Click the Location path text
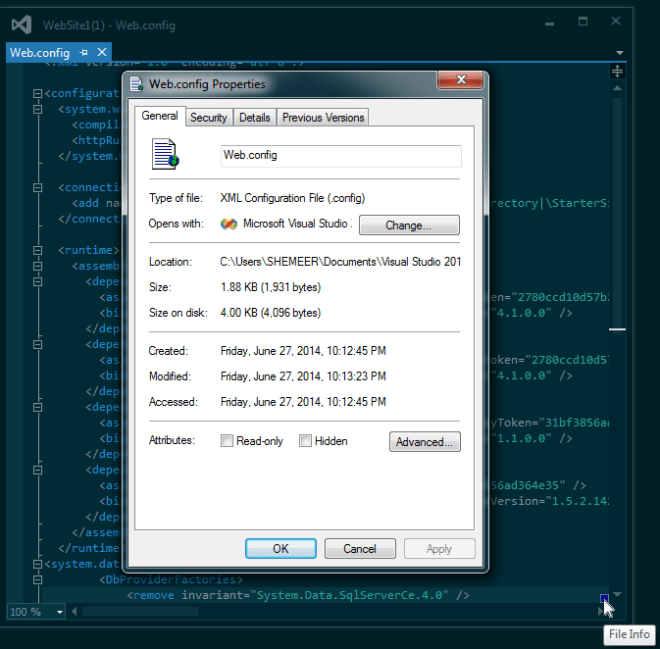Image resolution: width=660 pixels, height=649 pixels. click(x=340, y=262)
